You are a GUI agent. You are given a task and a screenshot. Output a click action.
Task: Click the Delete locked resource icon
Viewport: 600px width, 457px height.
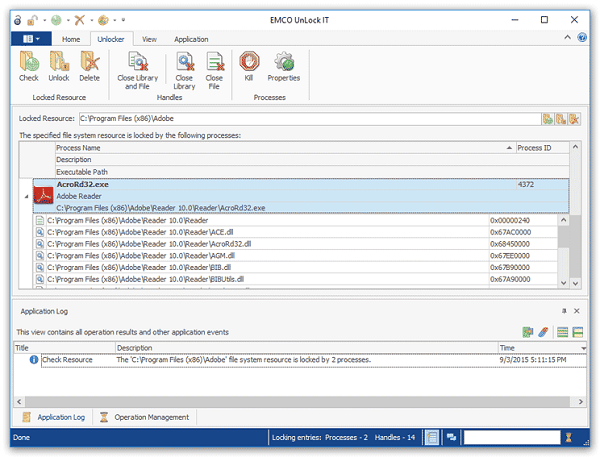click(89, 66)
